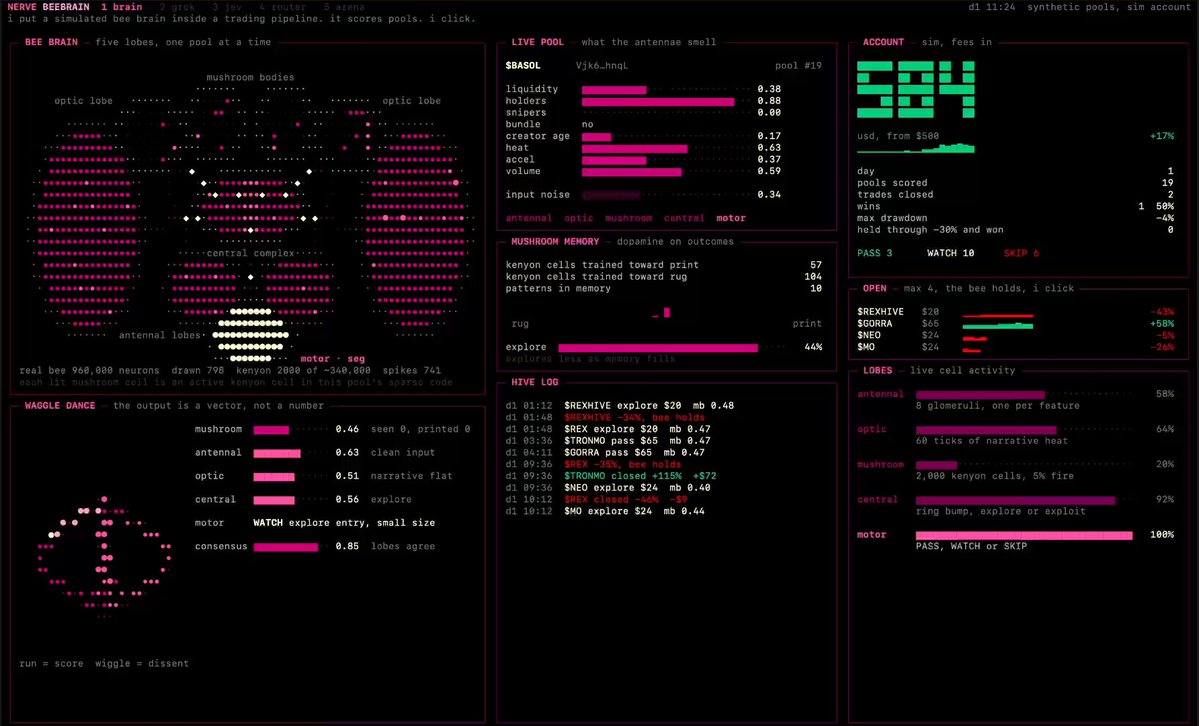This screenshot has width=1199, height=726.
Task: Select the '5 arena' tab
Action: pos(344,7)
